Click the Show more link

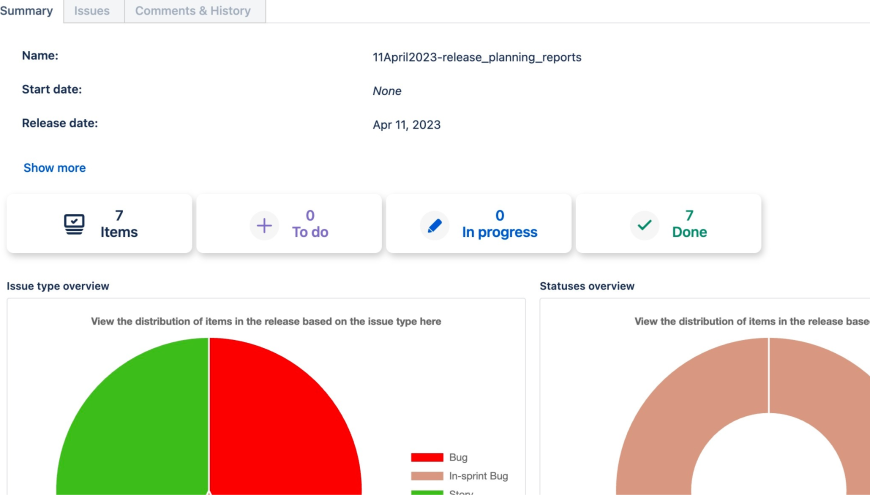tap(54, 168)
